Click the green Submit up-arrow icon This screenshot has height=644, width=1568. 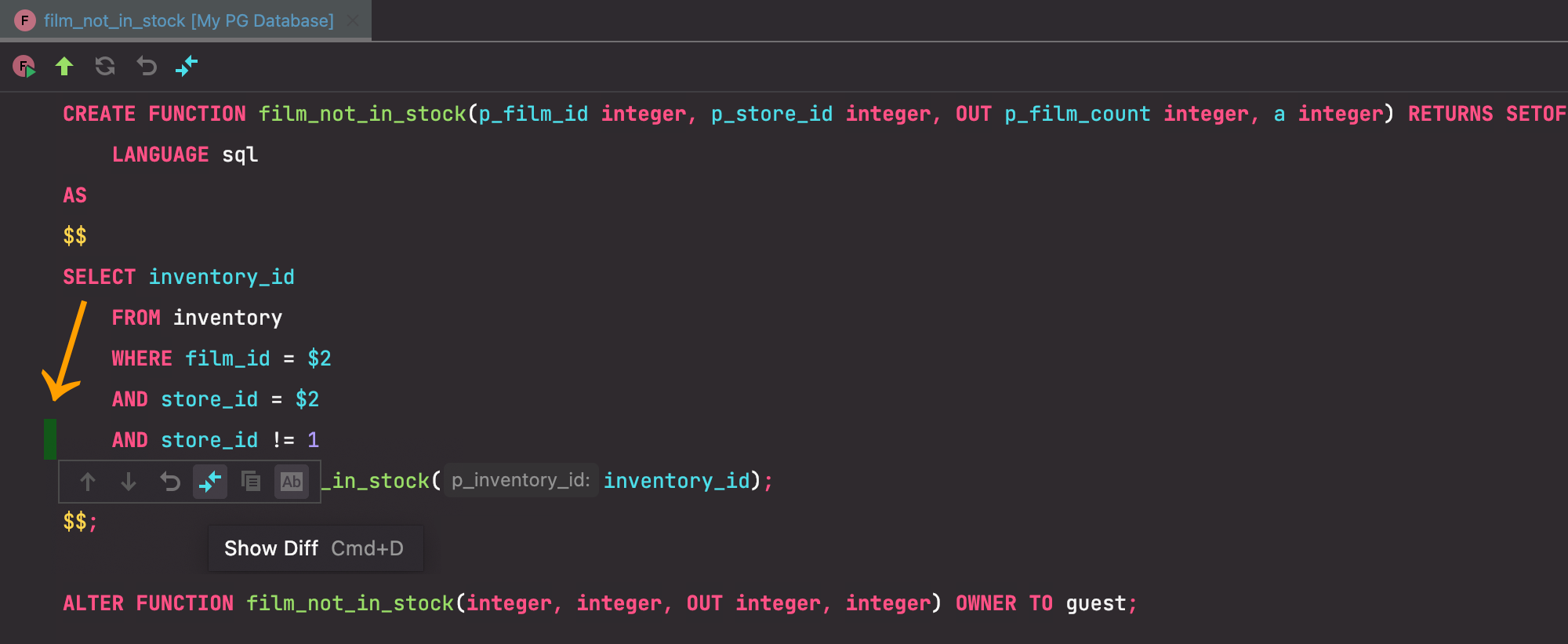coord(64,67)
